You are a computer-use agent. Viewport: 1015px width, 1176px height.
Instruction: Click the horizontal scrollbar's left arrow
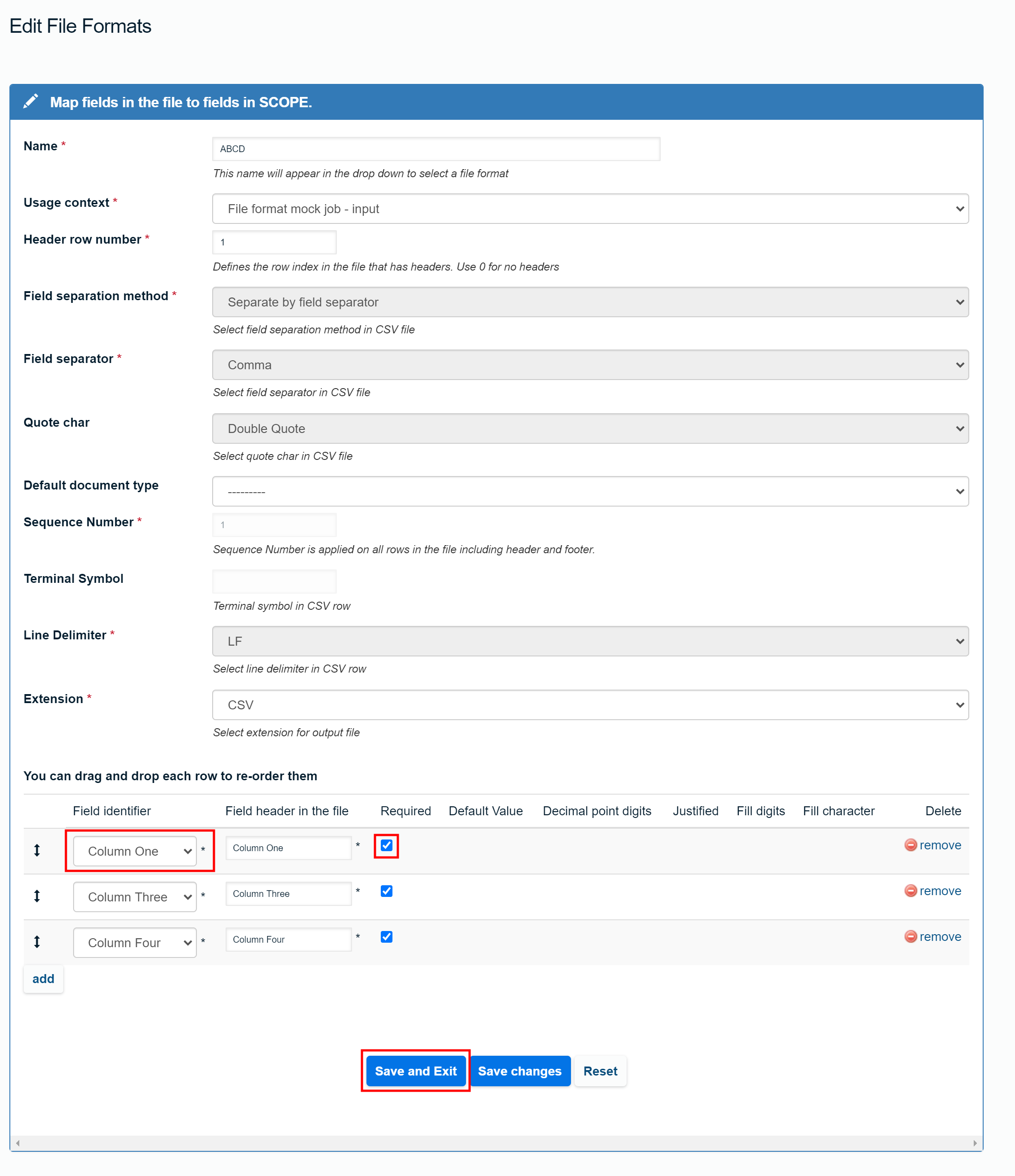[17, 1143]
